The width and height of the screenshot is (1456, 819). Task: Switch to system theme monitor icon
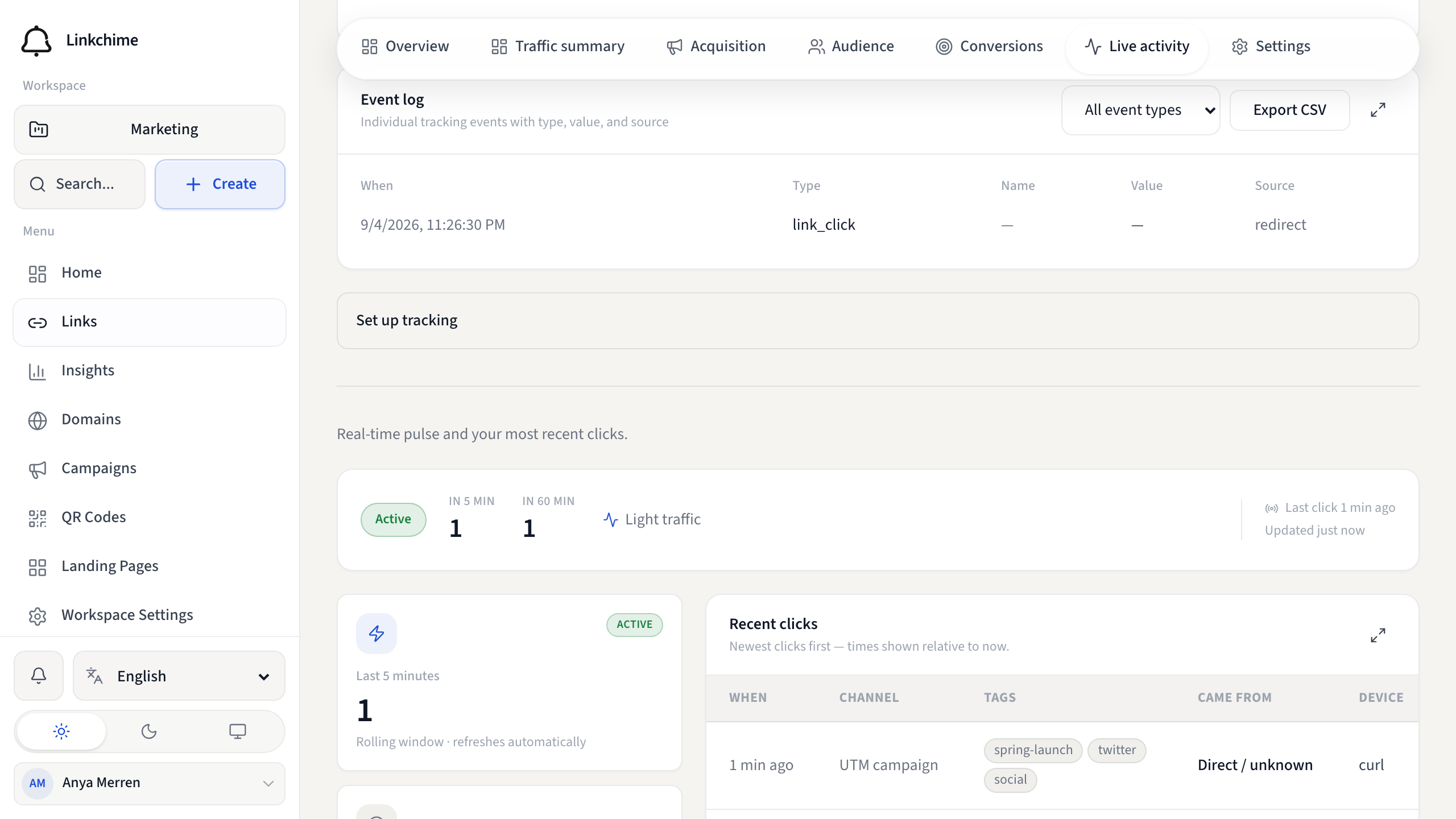coord(238,731)
